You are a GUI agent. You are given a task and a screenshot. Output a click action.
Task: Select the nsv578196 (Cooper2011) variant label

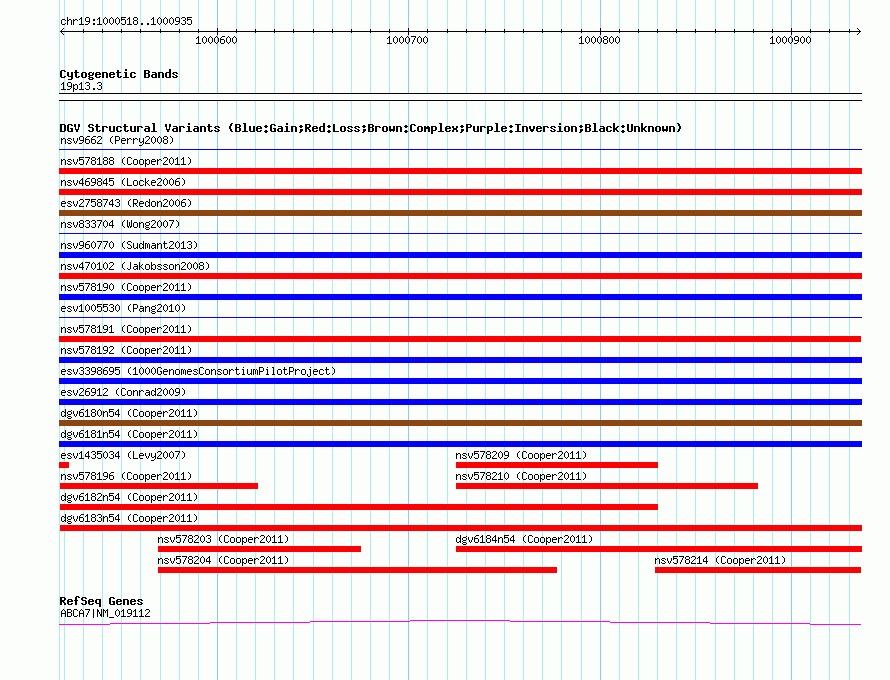pos(126,476)
